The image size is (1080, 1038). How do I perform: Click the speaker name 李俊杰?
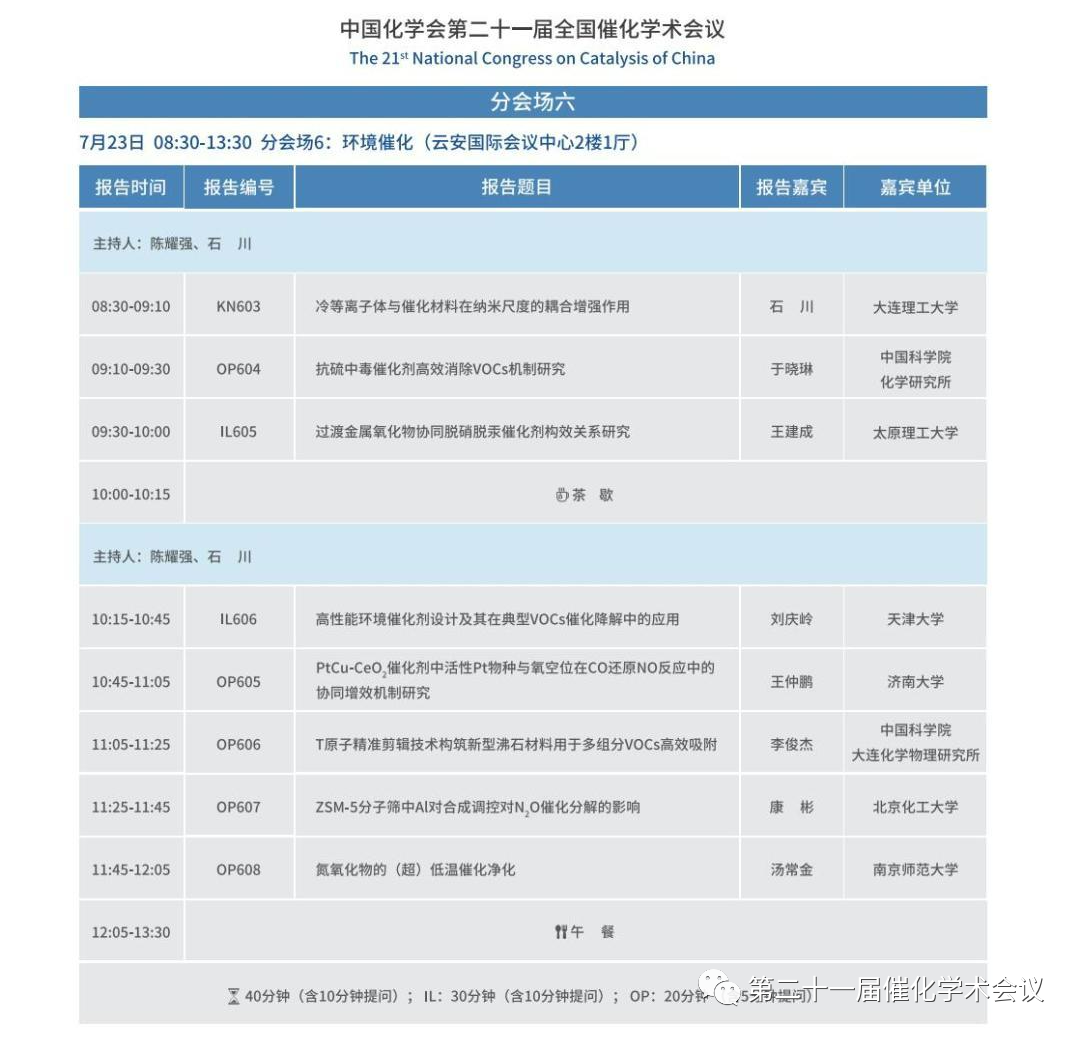pos(791,745)
